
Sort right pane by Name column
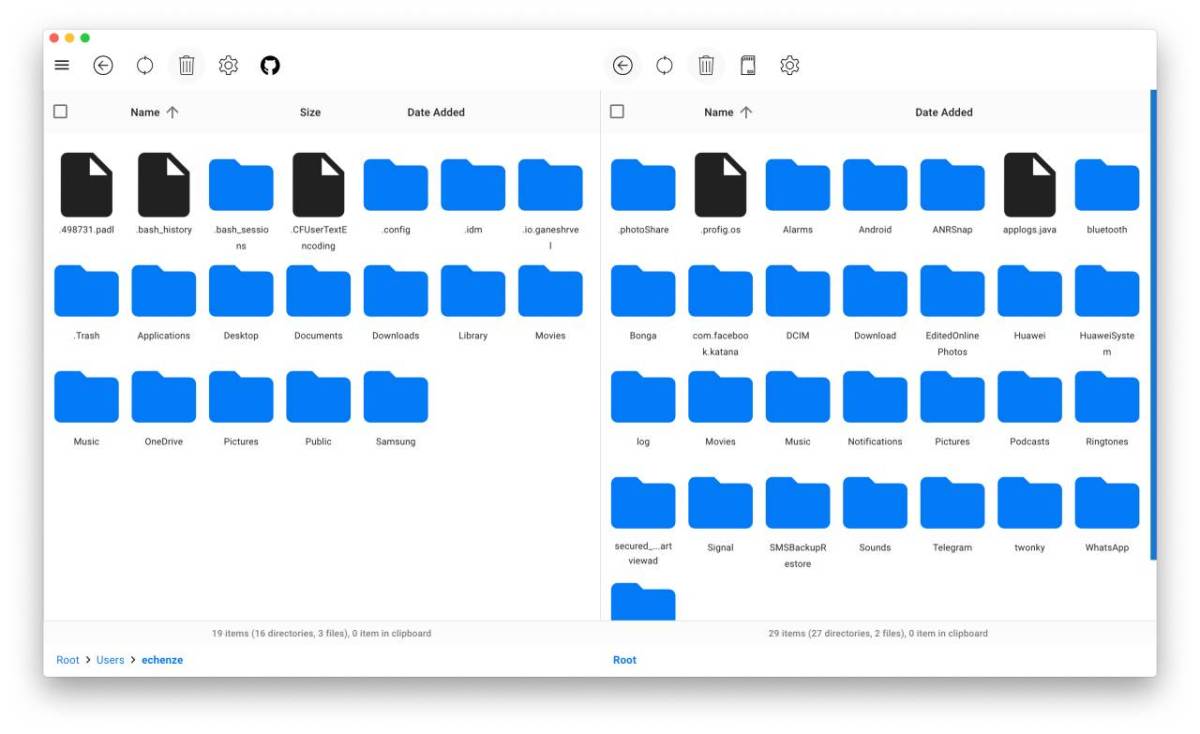tap(728, 112)
